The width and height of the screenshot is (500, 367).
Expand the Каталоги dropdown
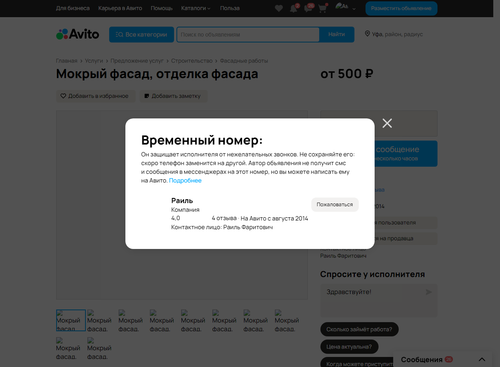coord(195,8)
